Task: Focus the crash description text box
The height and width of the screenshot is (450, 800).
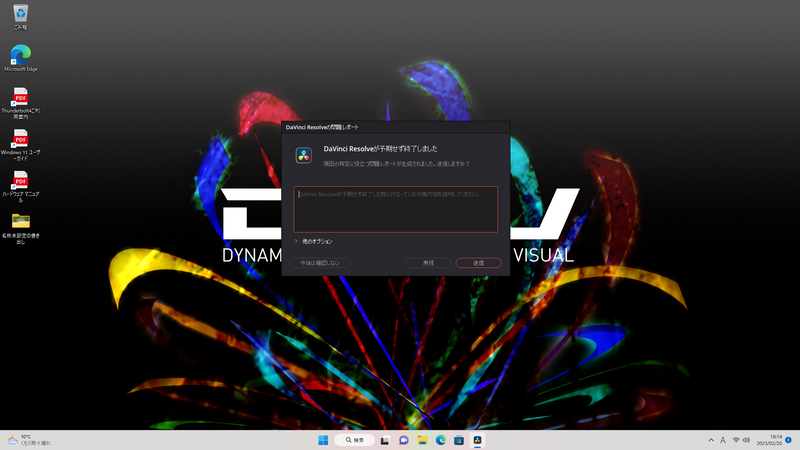Action: pyautogui.click(x=395, y=209)
